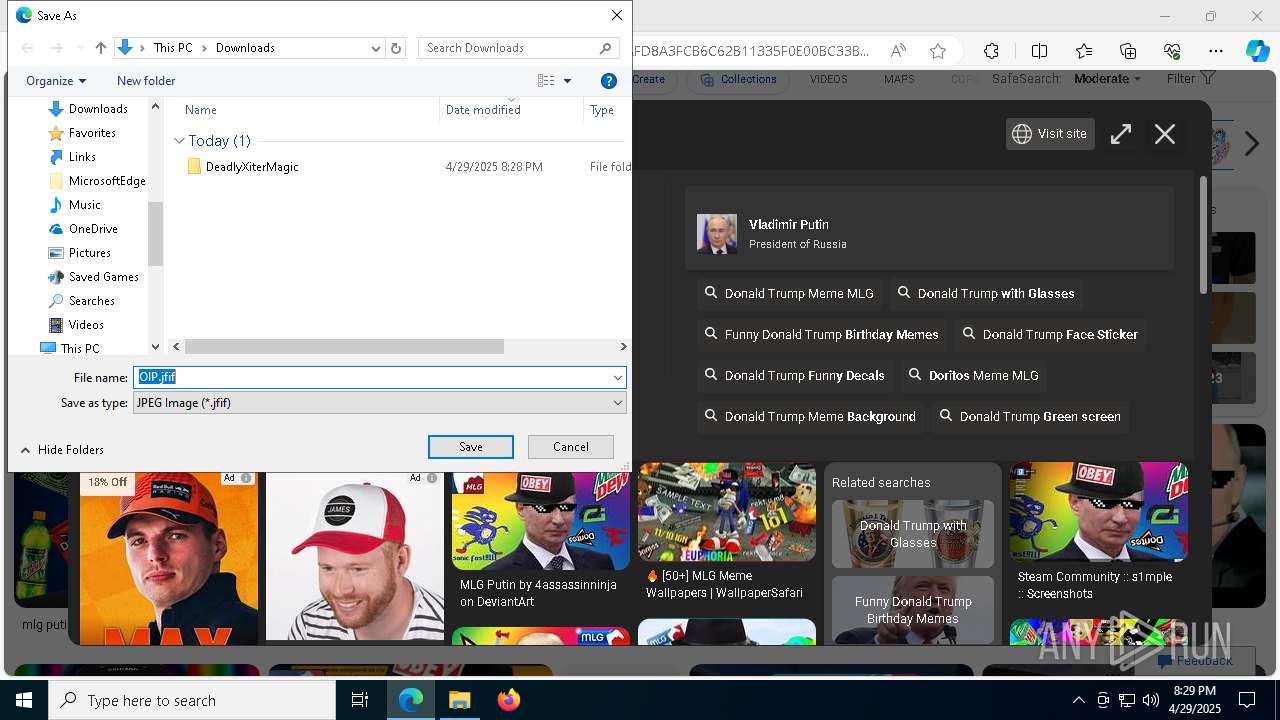Expand image viewer to full screen
1280x720 pixels.
click(x=1121, y=134)
